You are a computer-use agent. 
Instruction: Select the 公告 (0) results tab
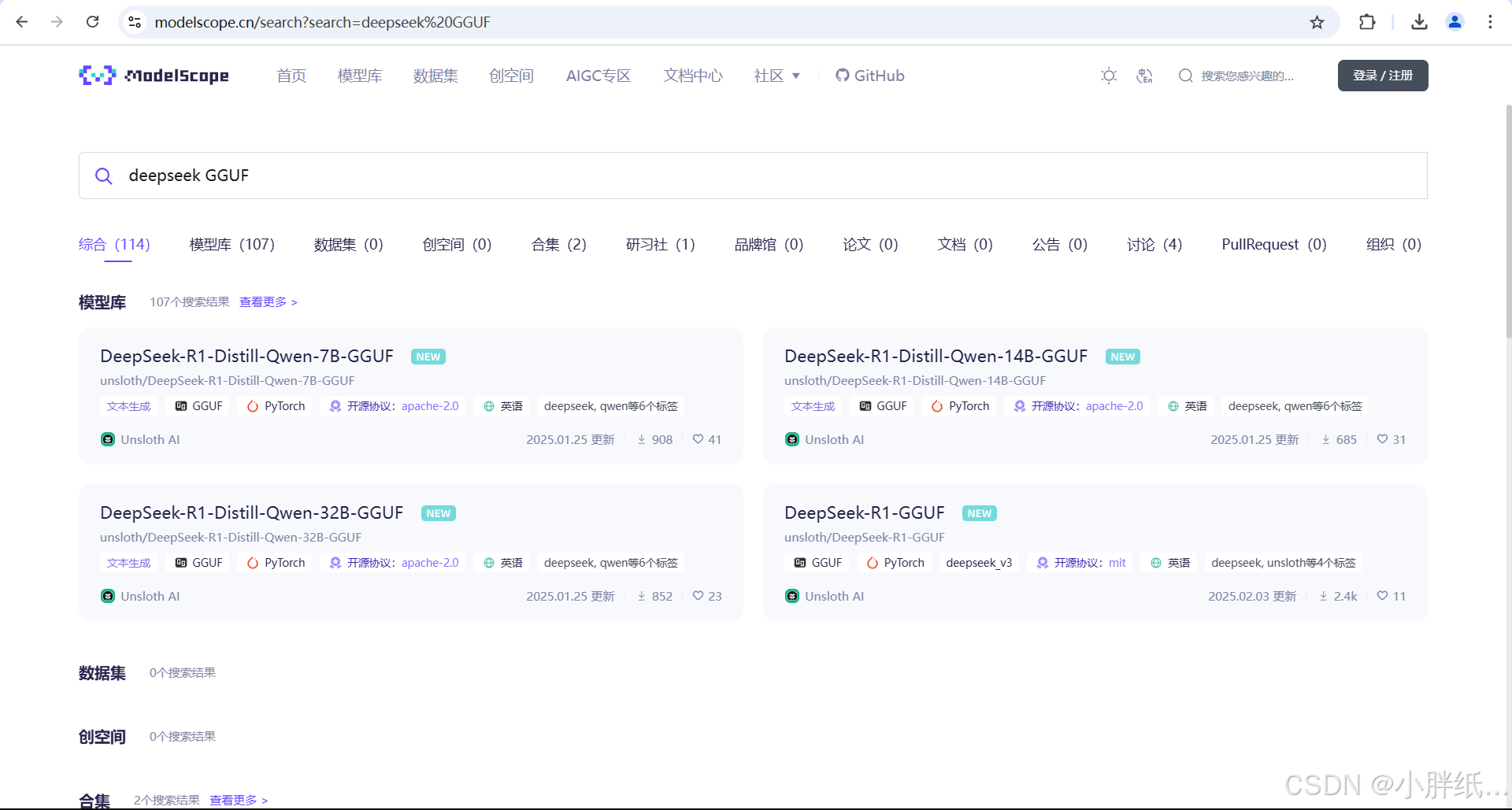[x=1060, y=245]
